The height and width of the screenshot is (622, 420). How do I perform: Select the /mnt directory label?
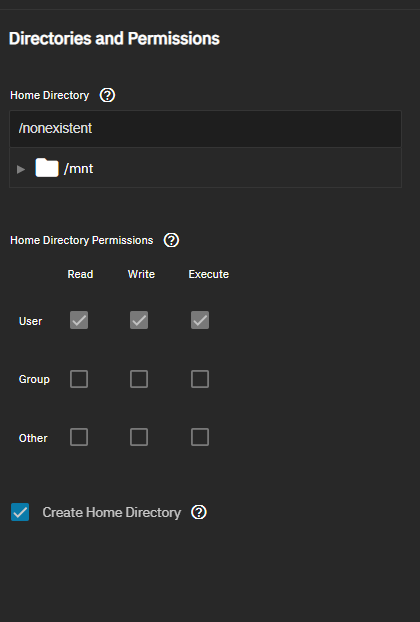click(79, 169)
